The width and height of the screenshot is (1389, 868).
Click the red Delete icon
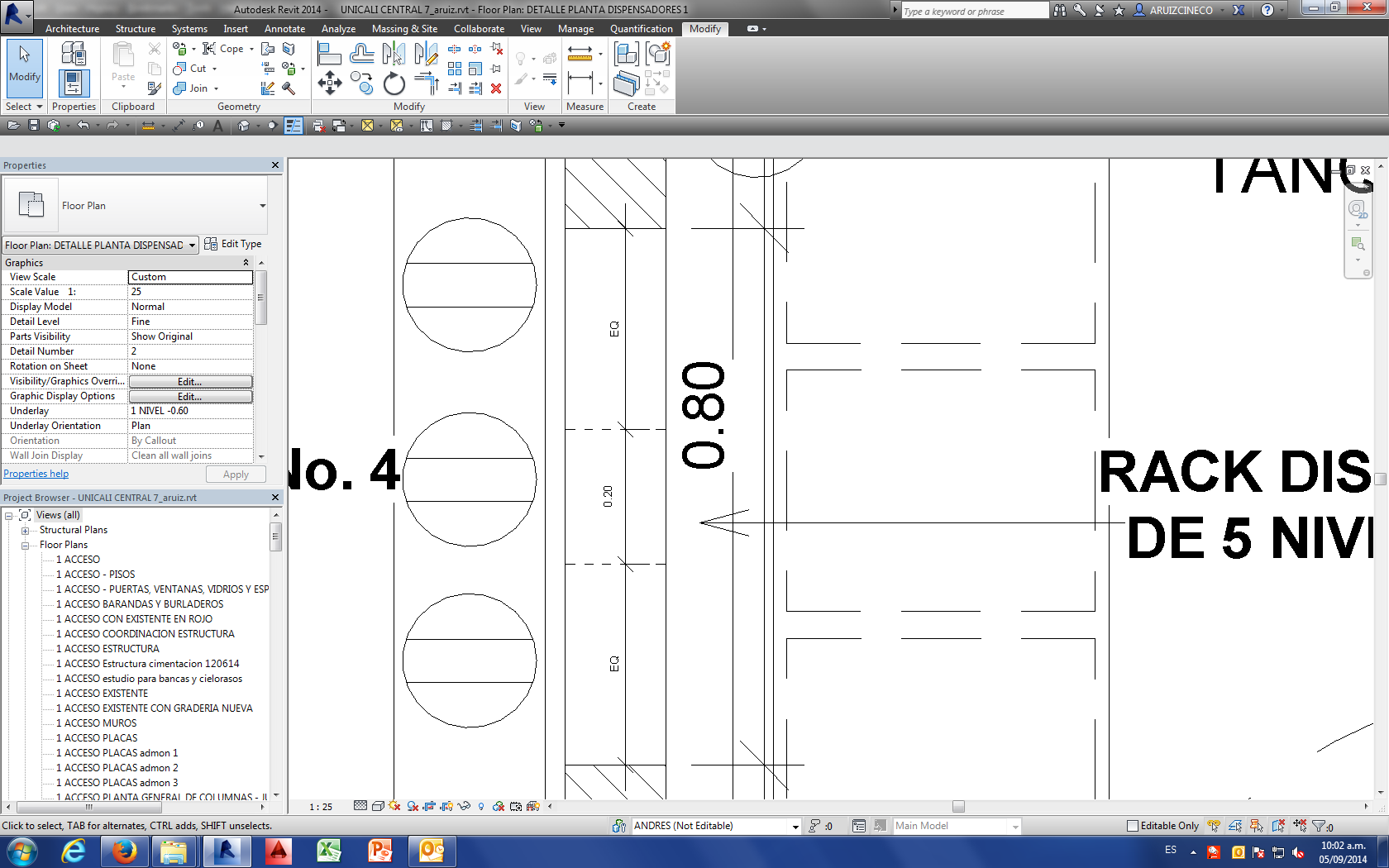[496, 88]
